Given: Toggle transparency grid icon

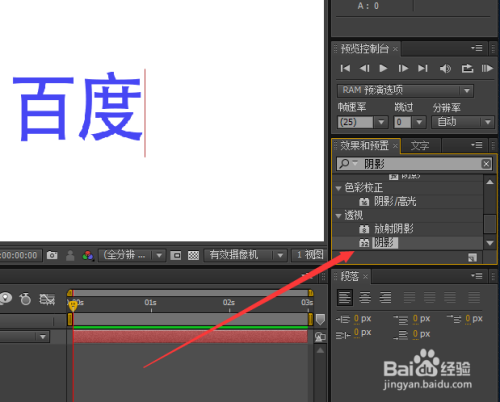Looking at the screenshot, I should 193,255.
